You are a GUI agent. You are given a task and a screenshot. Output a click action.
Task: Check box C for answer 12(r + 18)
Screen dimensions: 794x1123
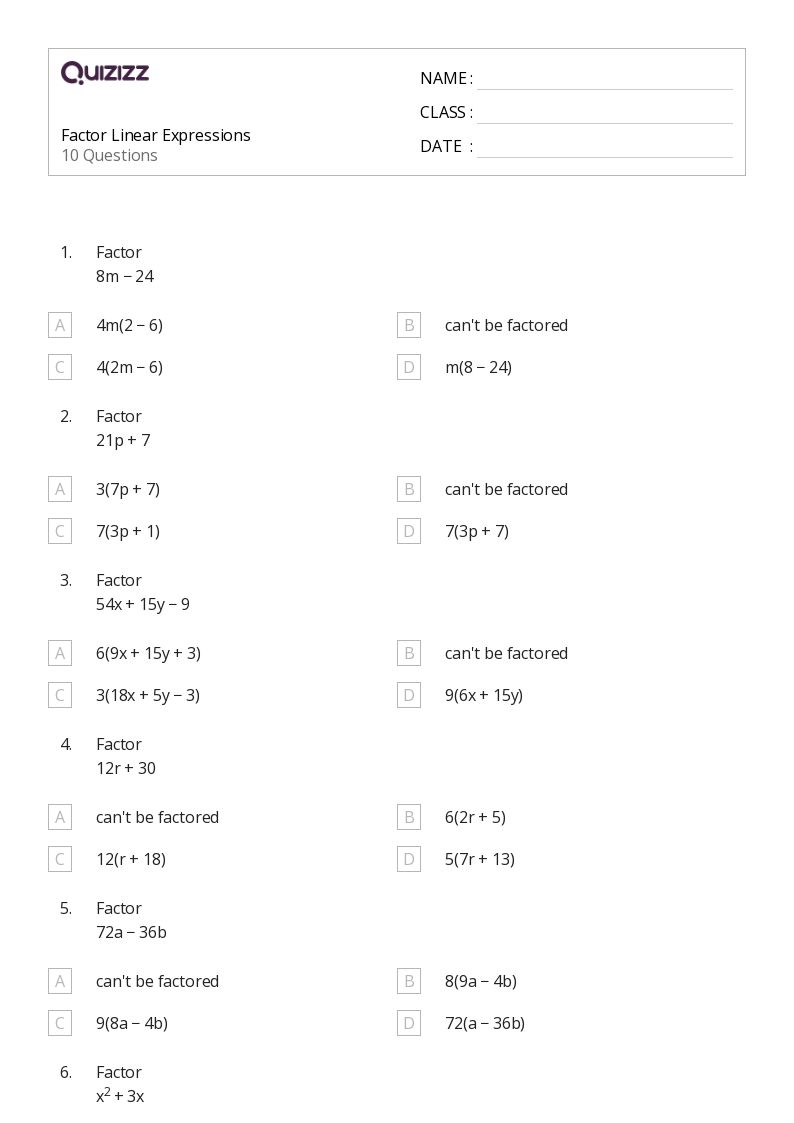(x=60, y=859)
